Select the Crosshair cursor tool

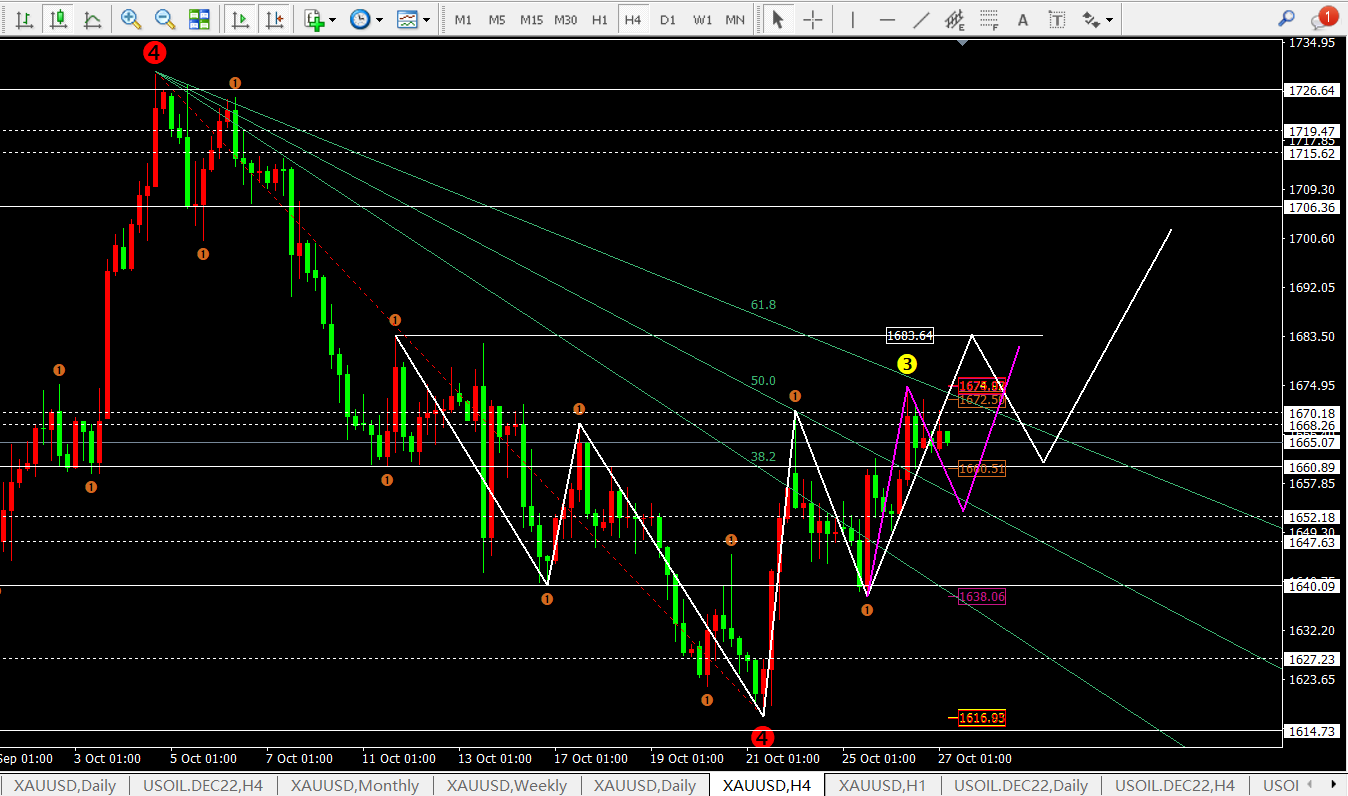(x=814, y=19)
